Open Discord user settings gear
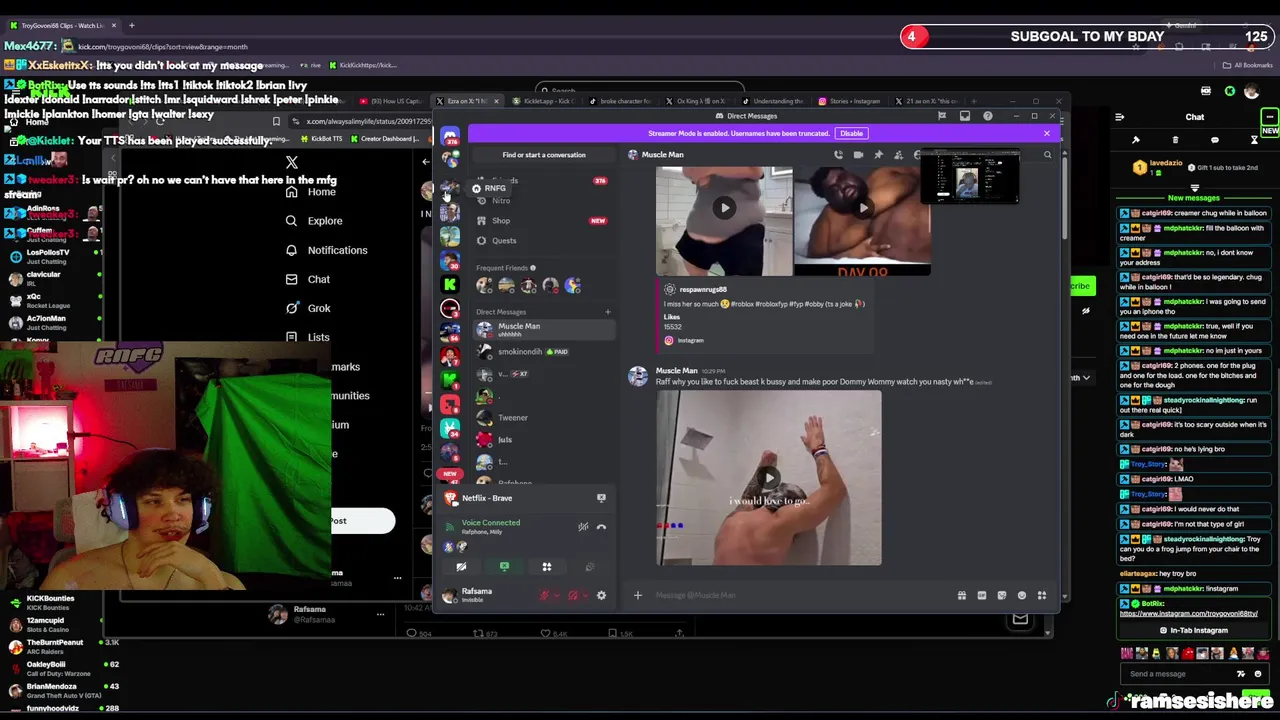This screenshot has width=1280, height=720. pos(601,596)
